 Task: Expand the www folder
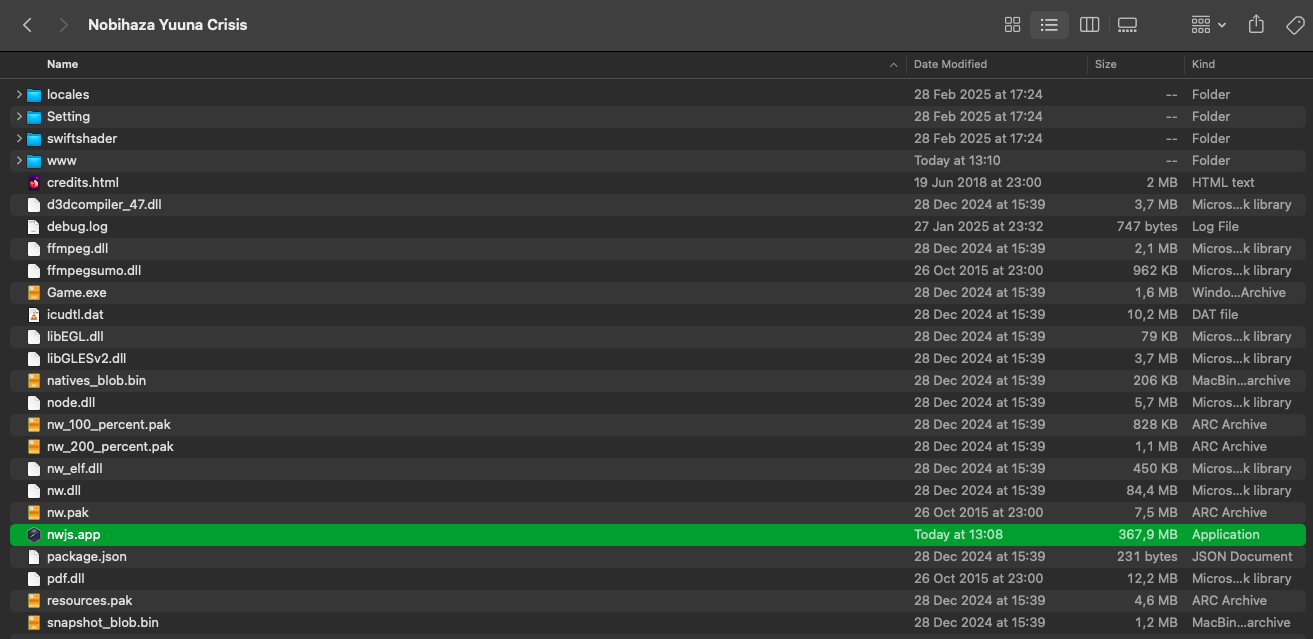point(19,161)
